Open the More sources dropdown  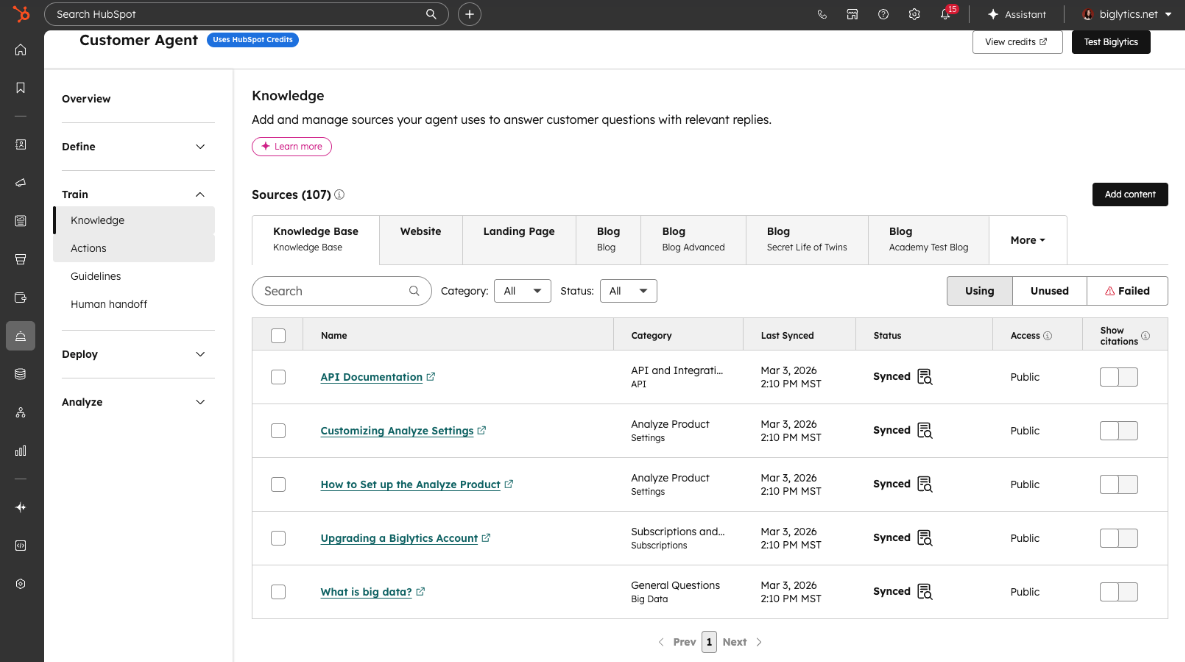point(1028,240)
